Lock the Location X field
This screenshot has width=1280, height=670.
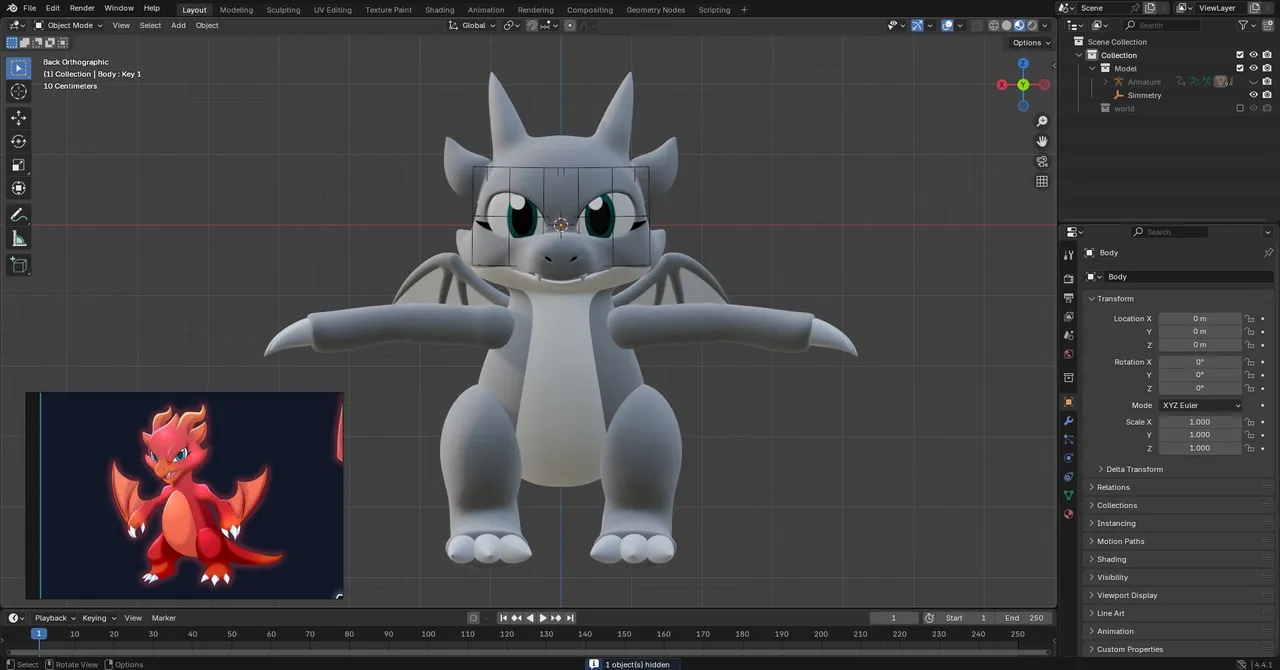(x=1249, y=319)
